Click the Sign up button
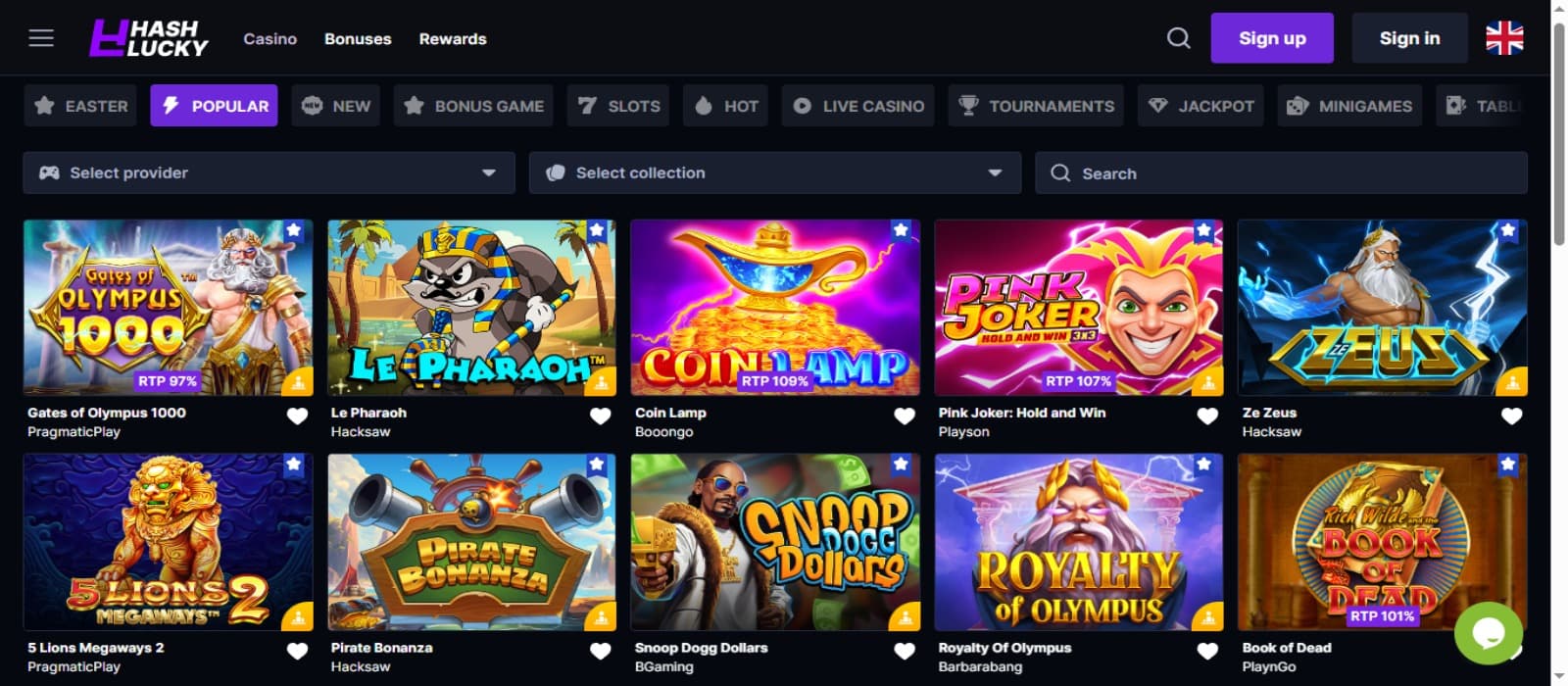Screen dimensions: 1568x686 pos(1272,38)
